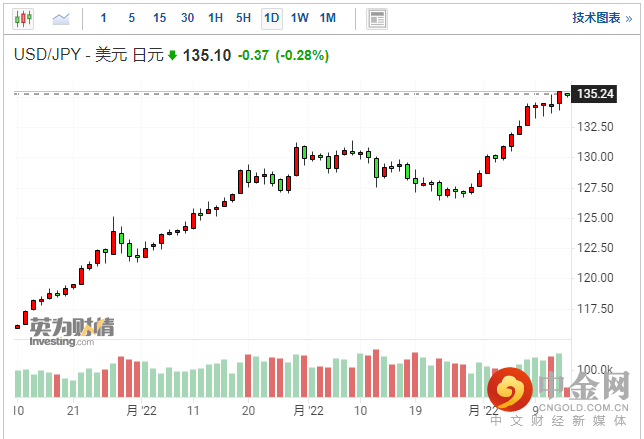Click the 132.50 price axis label
Screen dimensions: 644x439
coord(595,126)
